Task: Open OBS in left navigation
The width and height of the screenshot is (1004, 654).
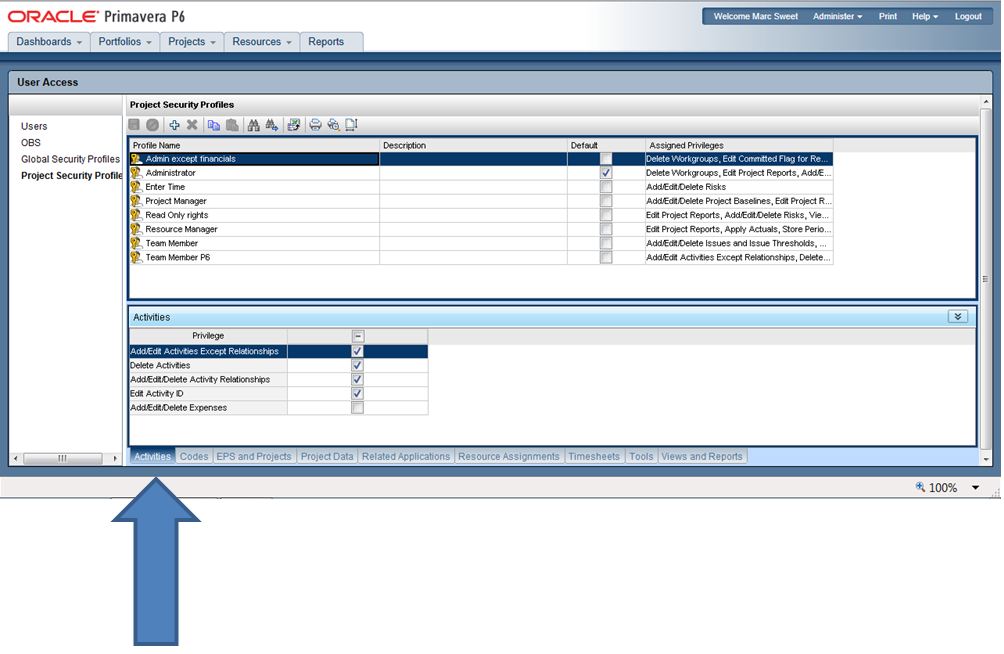Action: (31, 143)
